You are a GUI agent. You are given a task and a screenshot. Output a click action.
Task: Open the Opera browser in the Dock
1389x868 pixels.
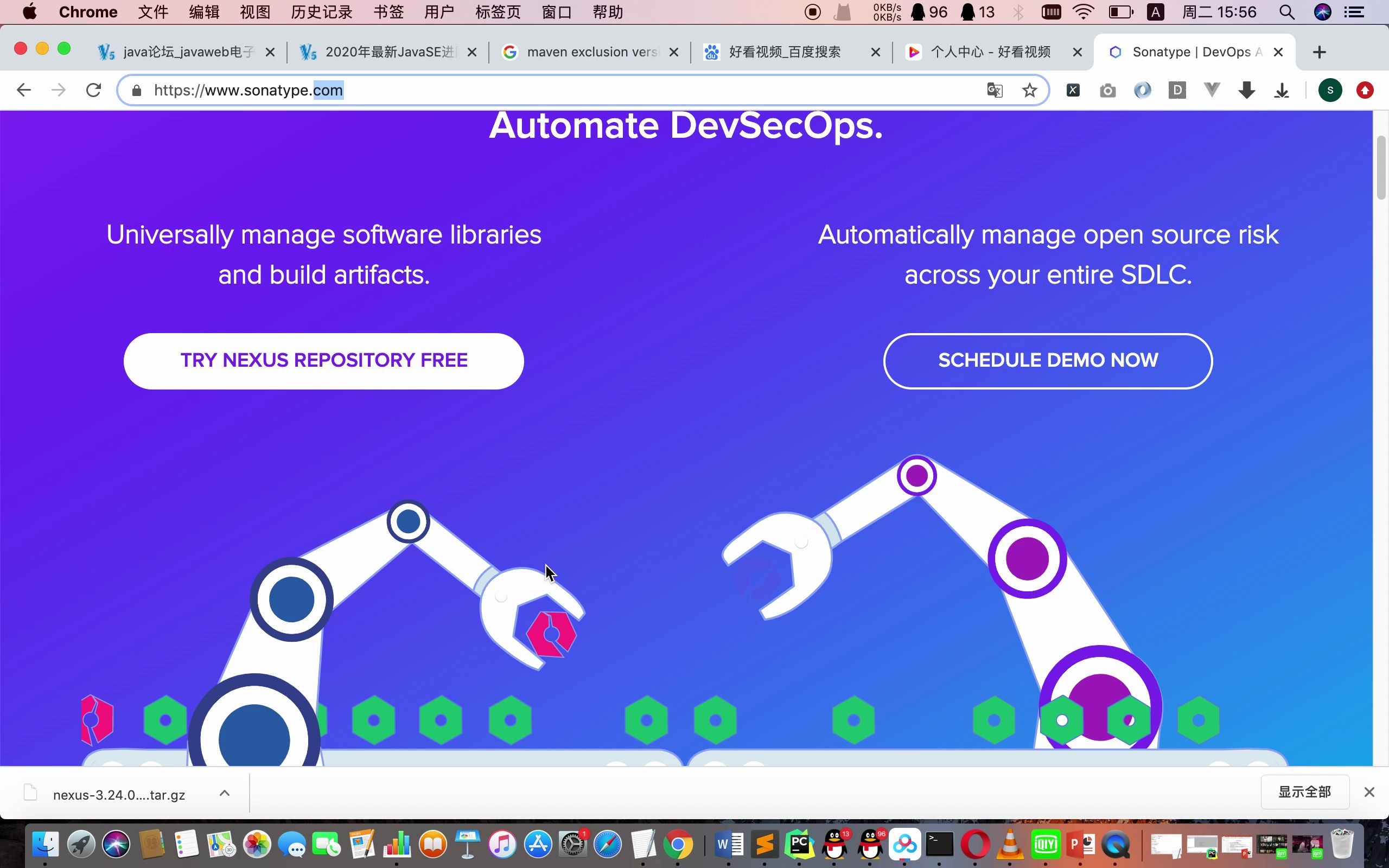click(975, 845)
